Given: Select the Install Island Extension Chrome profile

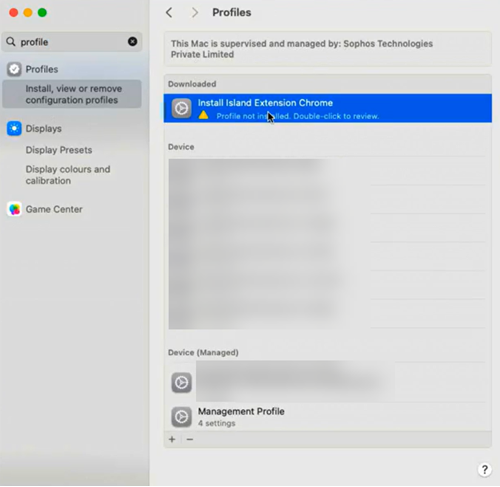Looking at the screenshot, I should click(x=328, y=108).
